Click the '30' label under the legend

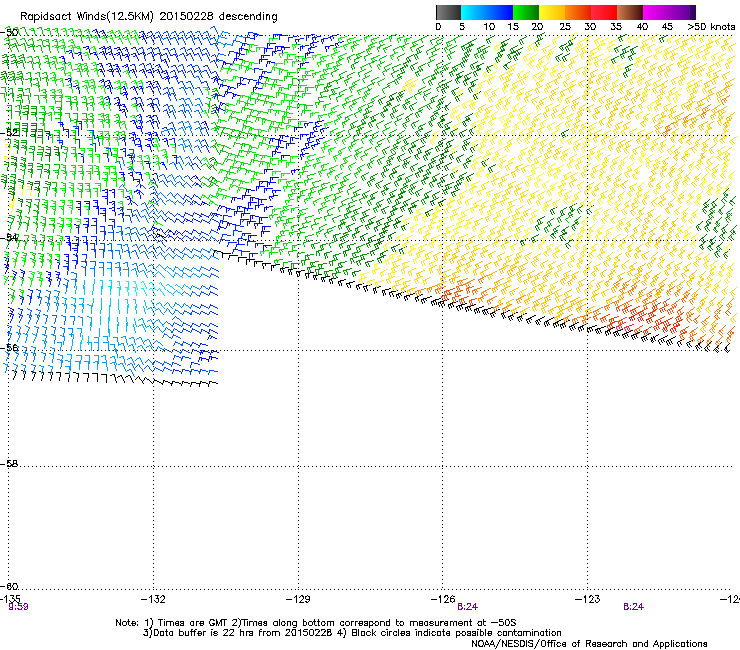pos(590,27)
